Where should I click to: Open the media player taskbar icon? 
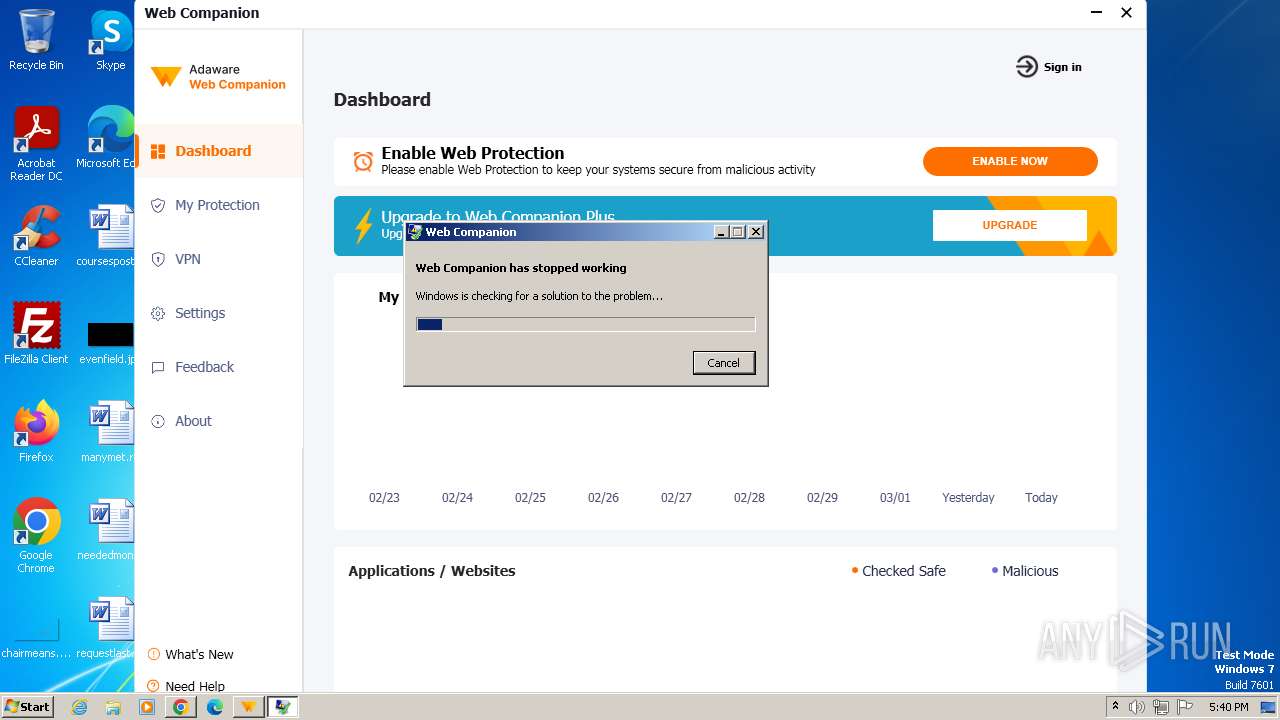pos(147,707)
